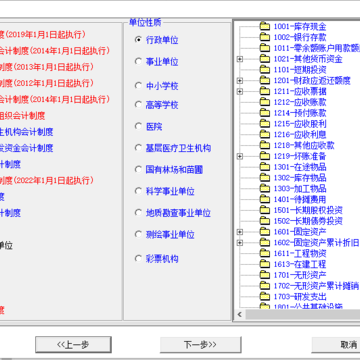This screenshot has width=360, height=360.
Task: Click folder icon beside 1011-零余额账户用款额度
Action: pos(265,48)
